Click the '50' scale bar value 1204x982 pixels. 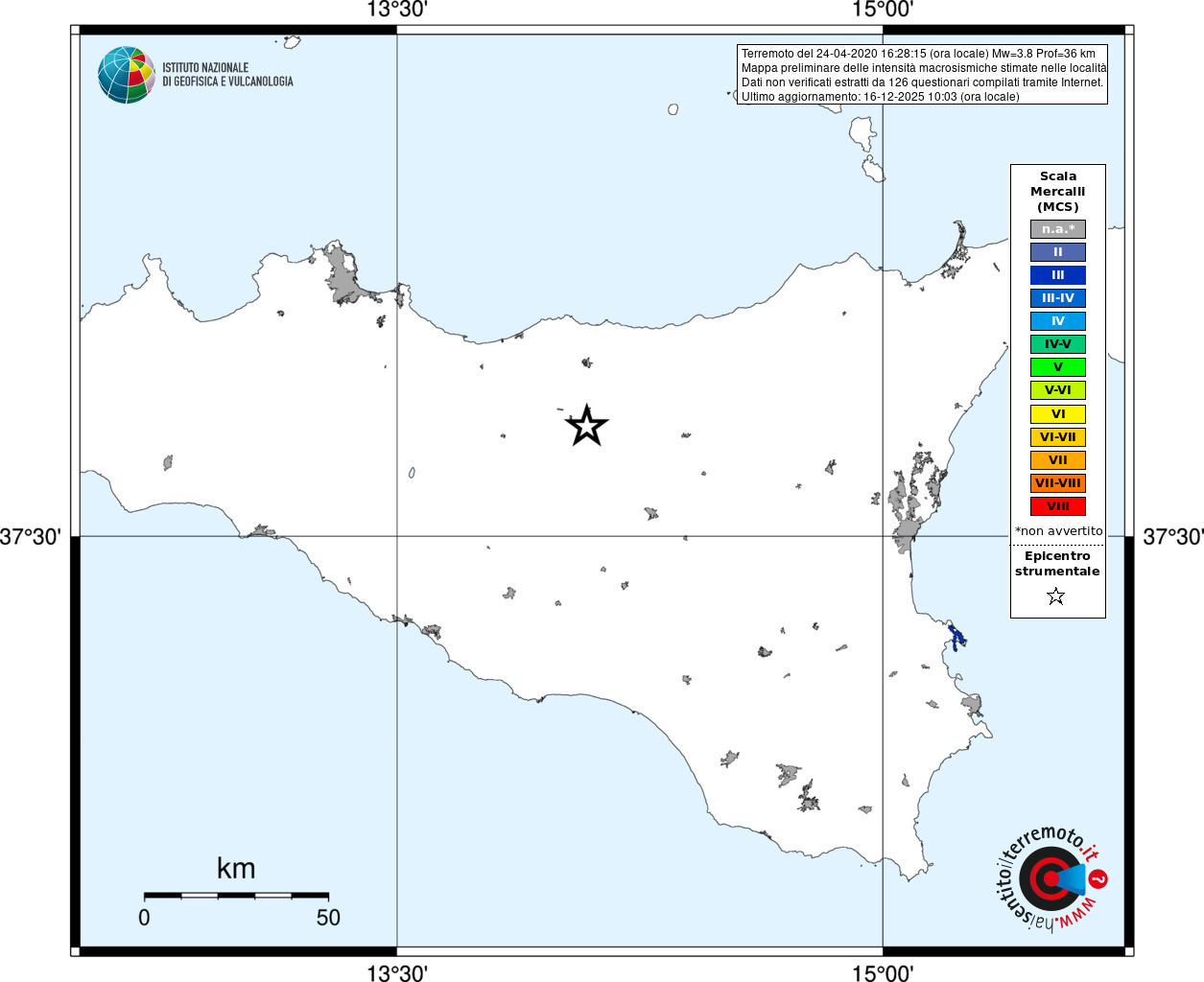(x=328, y=918)
